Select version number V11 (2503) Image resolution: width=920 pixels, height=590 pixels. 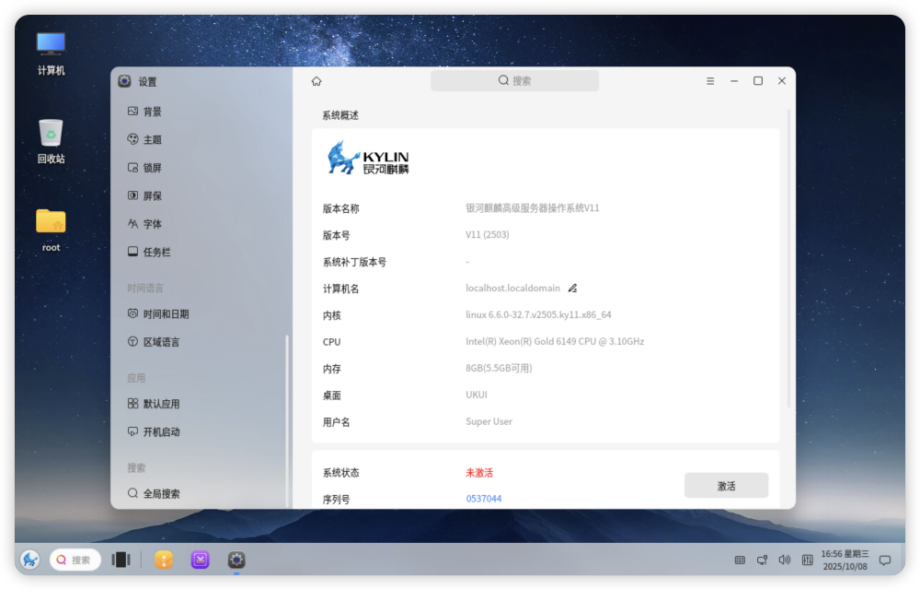(x=487, y=235)
